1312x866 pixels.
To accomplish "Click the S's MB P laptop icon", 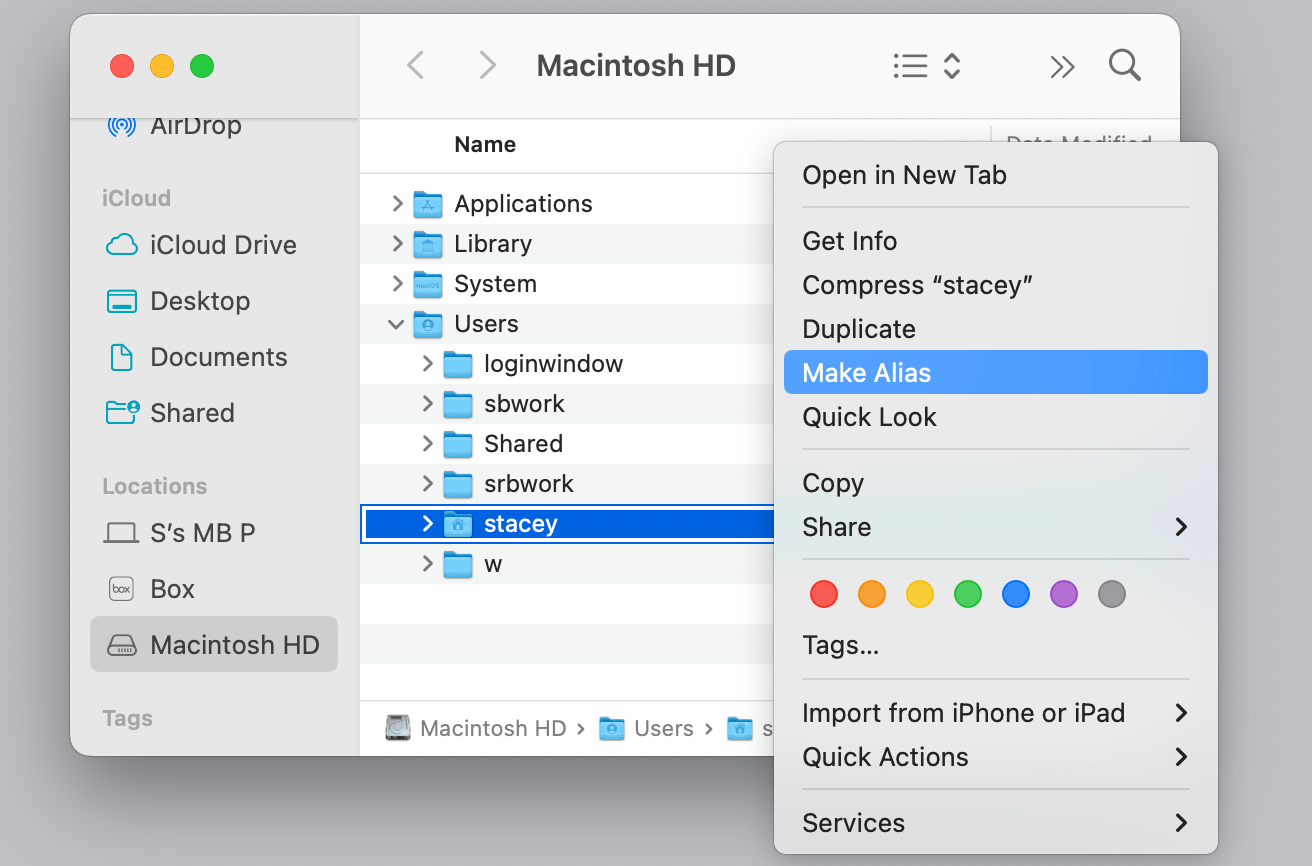I will tap(121, 534).
